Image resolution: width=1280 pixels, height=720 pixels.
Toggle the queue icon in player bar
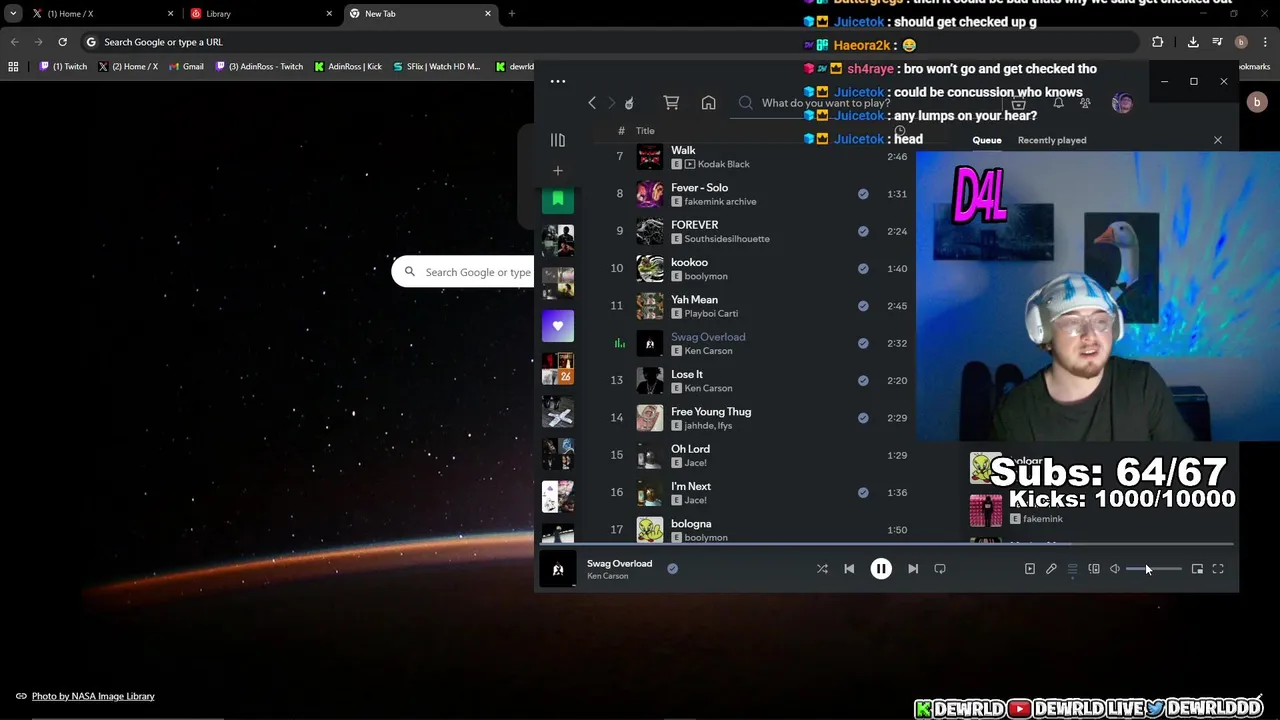[x=1073, y=569]
